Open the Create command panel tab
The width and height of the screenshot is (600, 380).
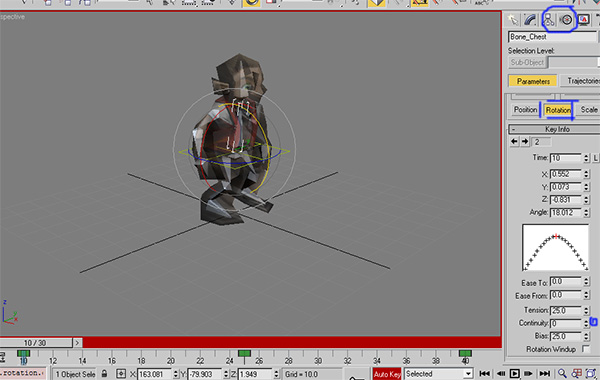tap(513, 20)
